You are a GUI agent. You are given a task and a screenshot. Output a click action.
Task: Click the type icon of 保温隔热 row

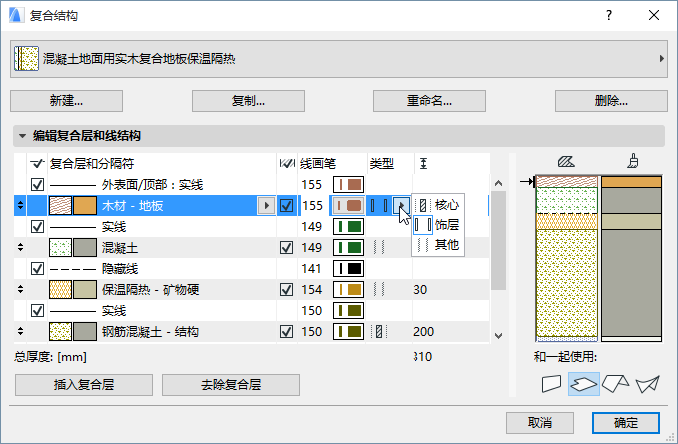379,289
